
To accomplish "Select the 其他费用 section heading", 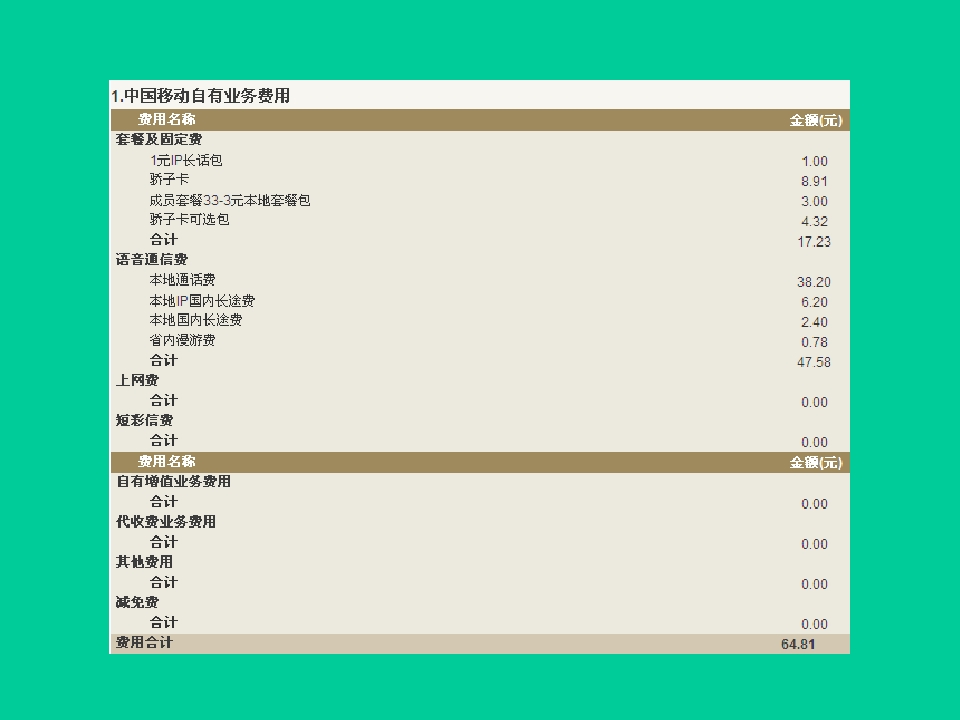I will pyautogui.click(x=144, y=561).
